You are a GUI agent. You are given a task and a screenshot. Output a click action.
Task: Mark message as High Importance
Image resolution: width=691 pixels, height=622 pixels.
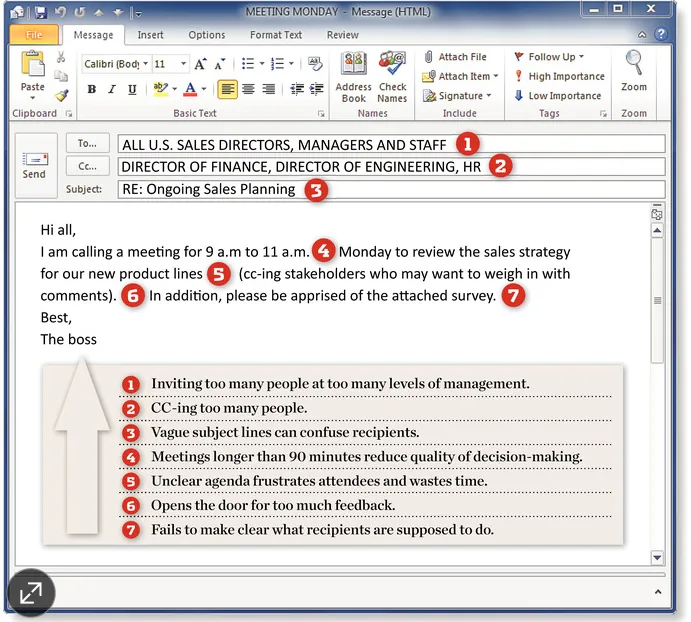point(560,76)
